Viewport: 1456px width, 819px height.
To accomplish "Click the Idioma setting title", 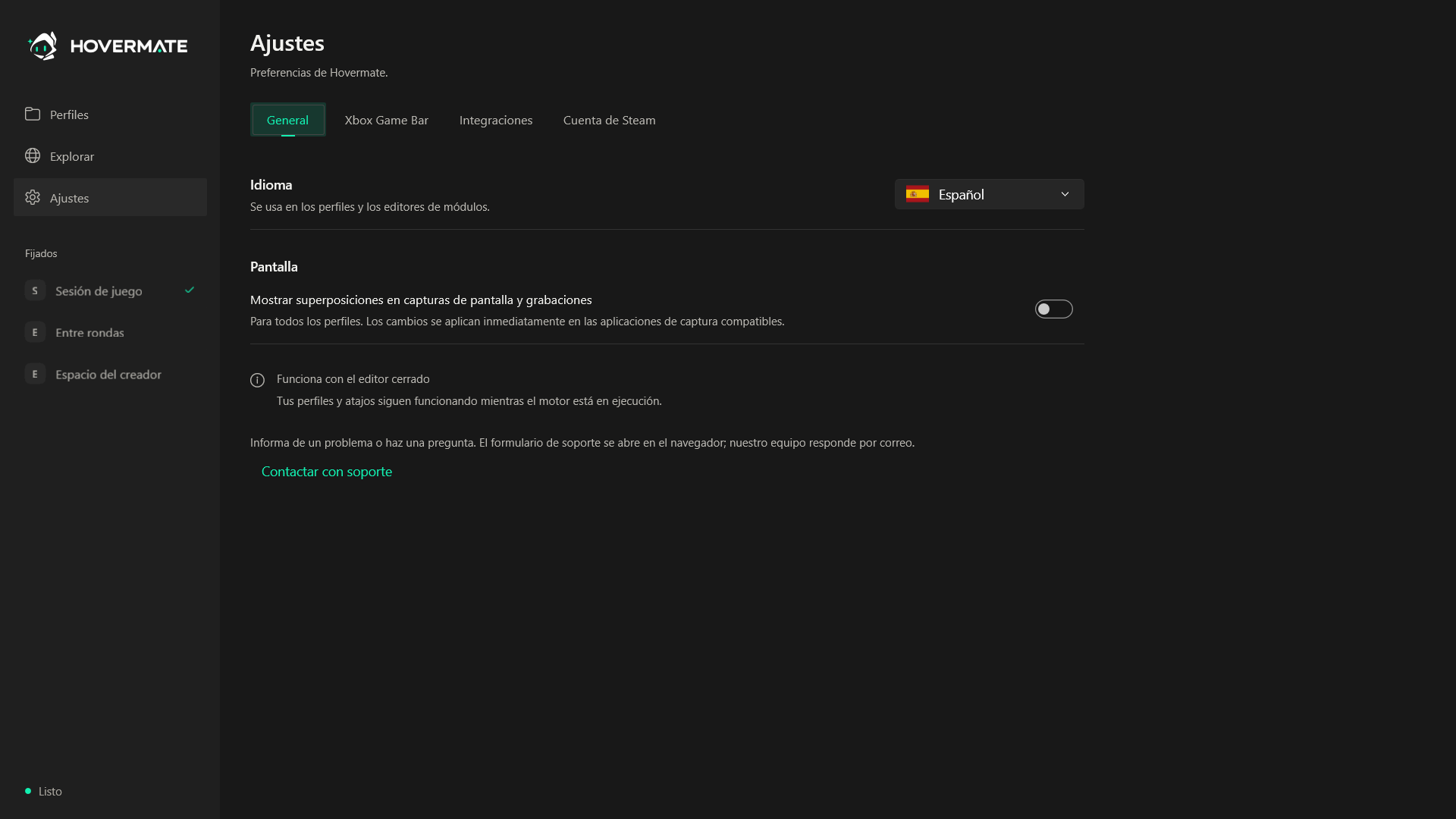I will (271, 184).
